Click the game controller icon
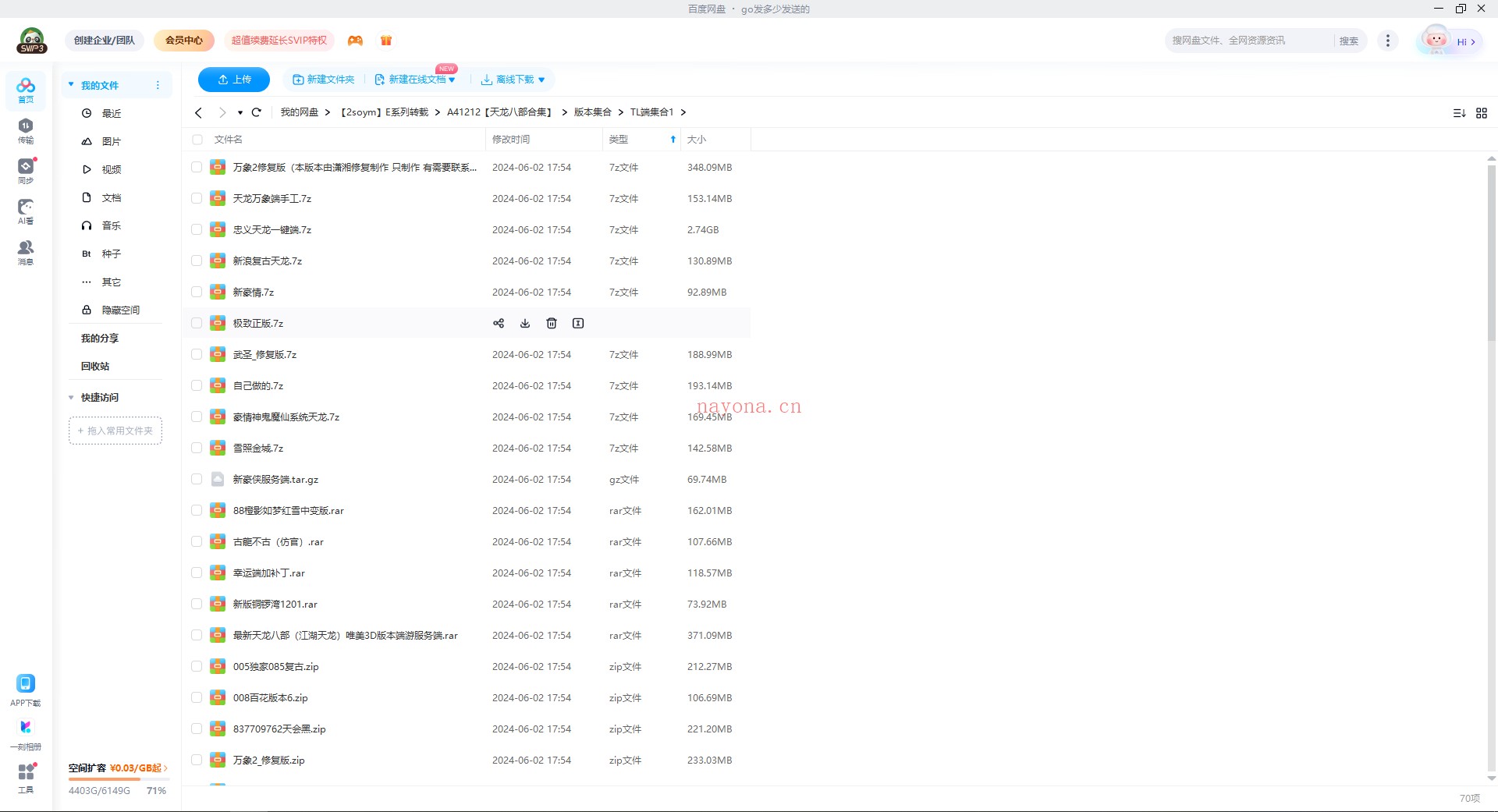The image size is (1498, 812). coord(355,41)
